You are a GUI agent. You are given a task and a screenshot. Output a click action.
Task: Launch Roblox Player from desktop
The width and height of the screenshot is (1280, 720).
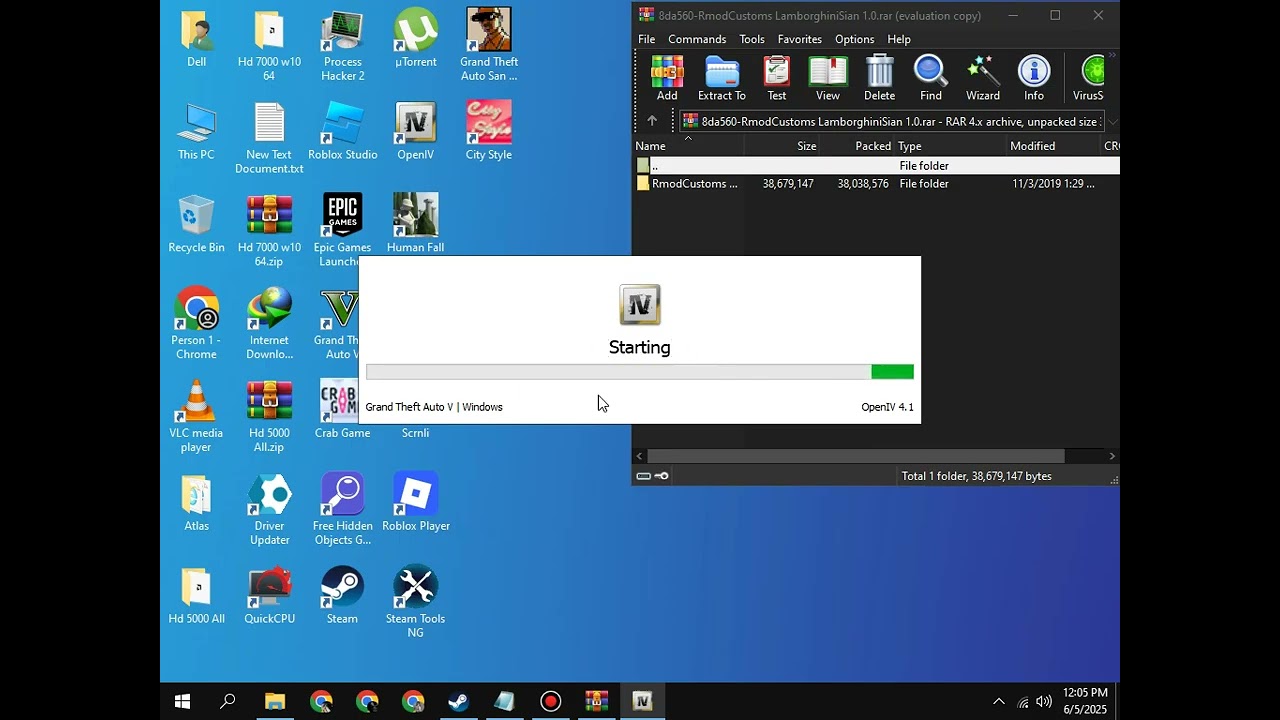coord(416,504)
